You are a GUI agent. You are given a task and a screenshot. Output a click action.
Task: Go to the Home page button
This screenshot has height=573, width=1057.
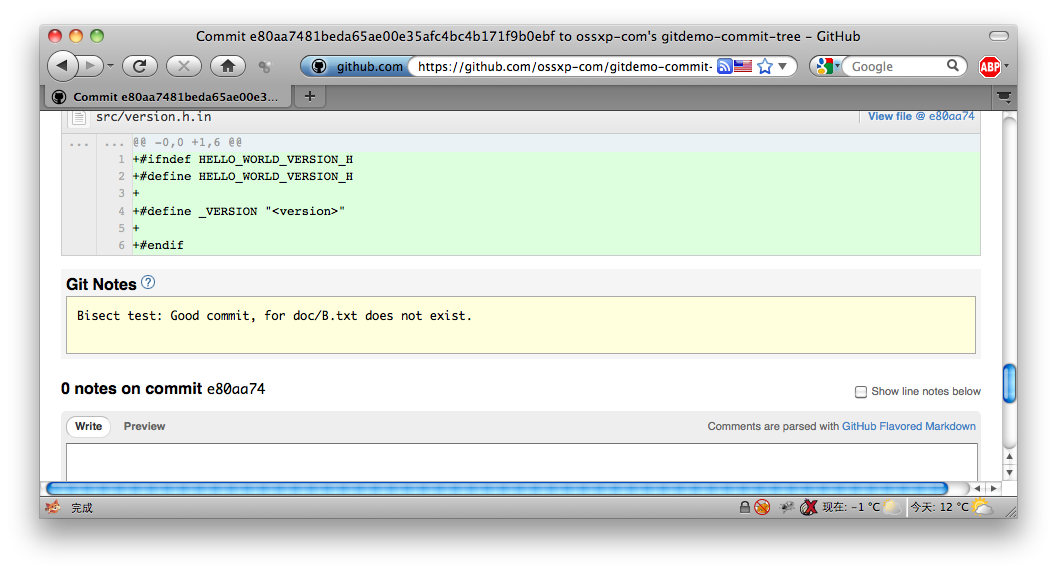228,66
